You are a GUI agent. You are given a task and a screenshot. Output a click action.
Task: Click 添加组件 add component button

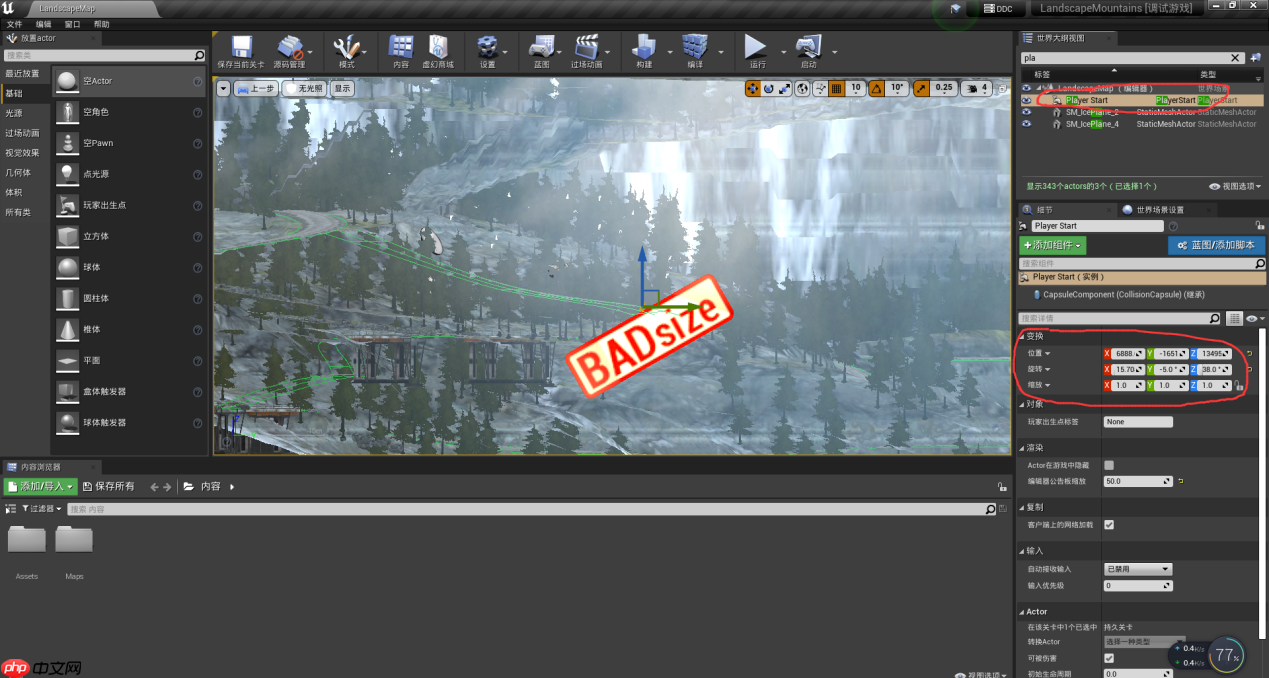coord(1053,245)
